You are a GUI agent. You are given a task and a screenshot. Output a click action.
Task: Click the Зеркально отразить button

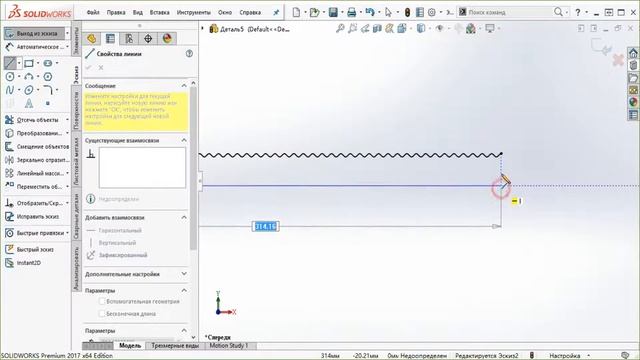[x=37, y=160]
